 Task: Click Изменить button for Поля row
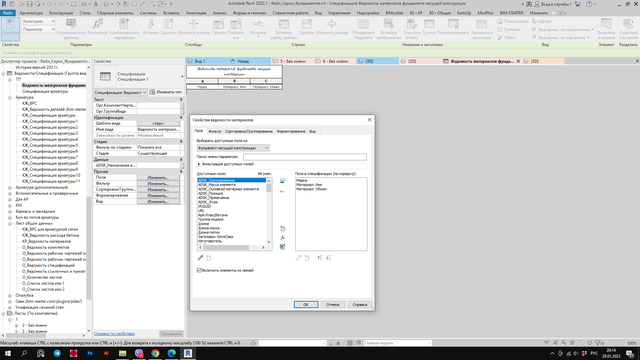pos(158,178)
